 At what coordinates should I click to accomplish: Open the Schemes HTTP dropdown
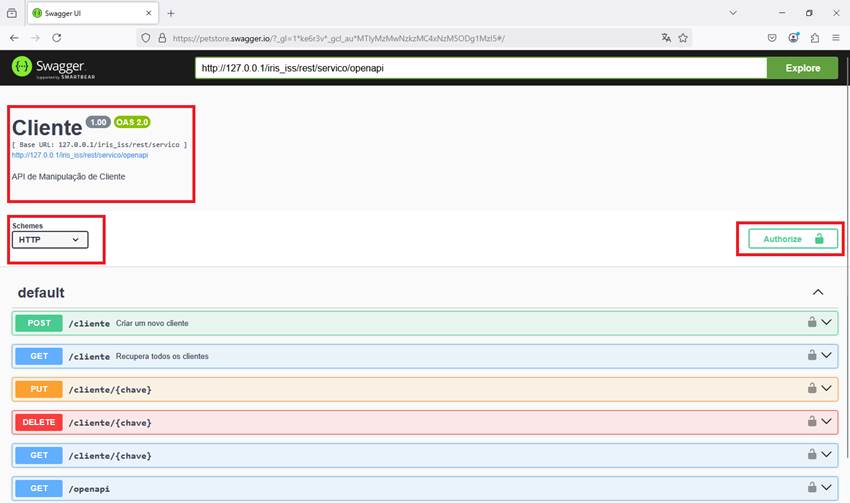[50, 240]
